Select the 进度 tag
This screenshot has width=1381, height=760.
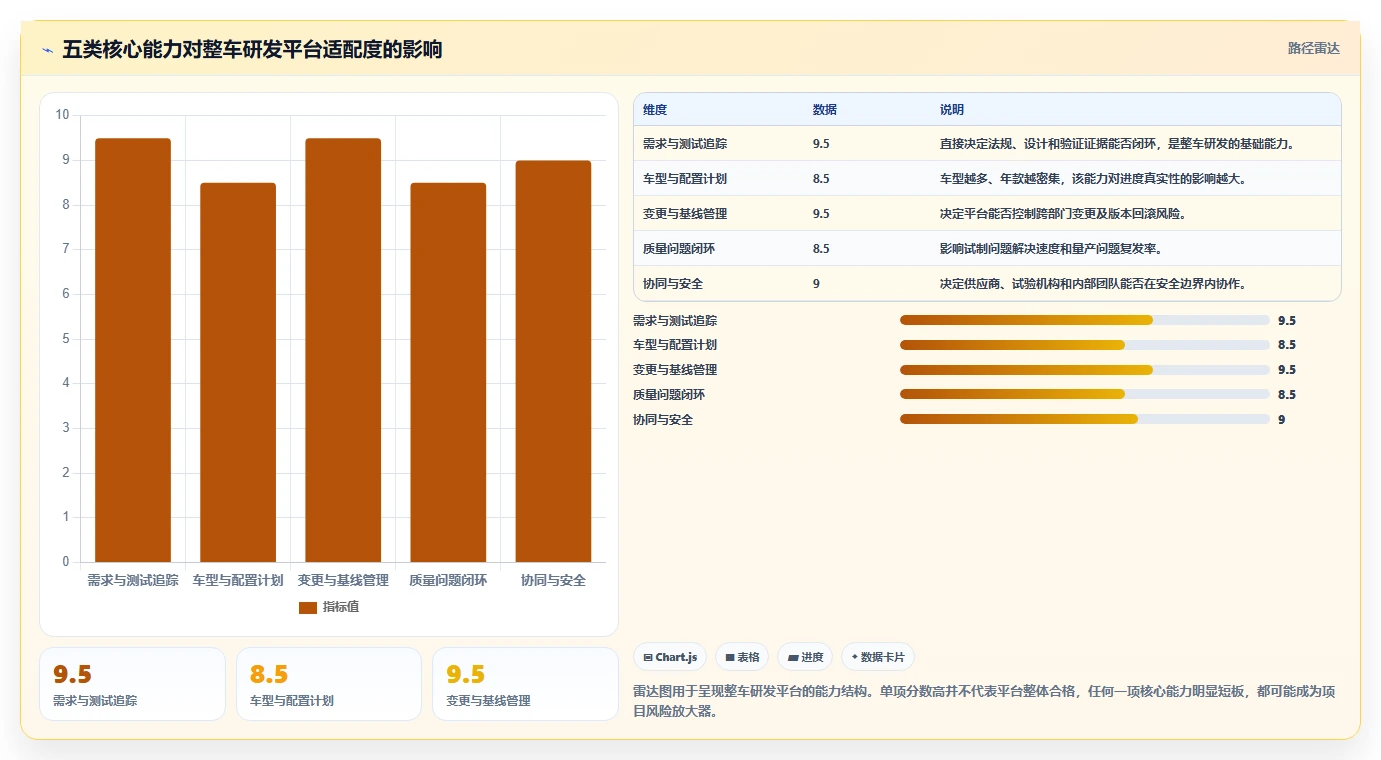click(805, 657)
